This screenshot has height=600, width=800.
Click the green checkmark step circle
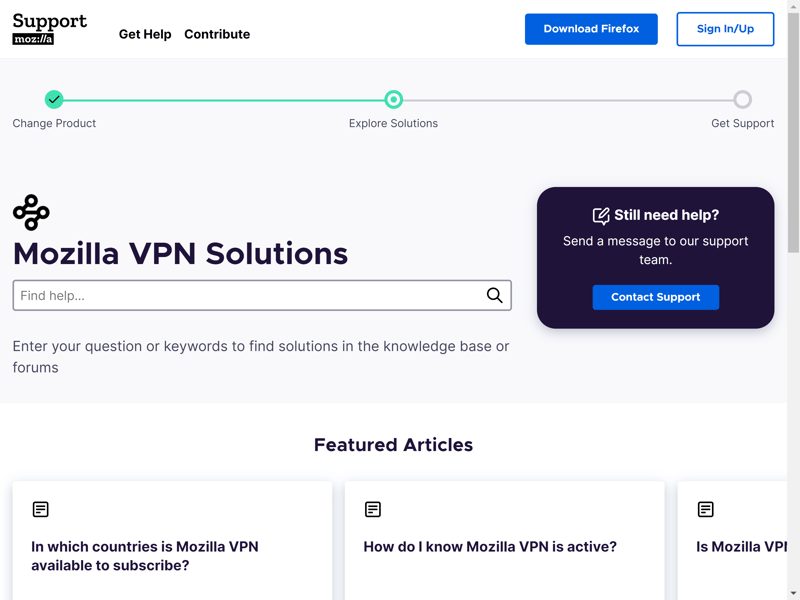coord(54,99)
